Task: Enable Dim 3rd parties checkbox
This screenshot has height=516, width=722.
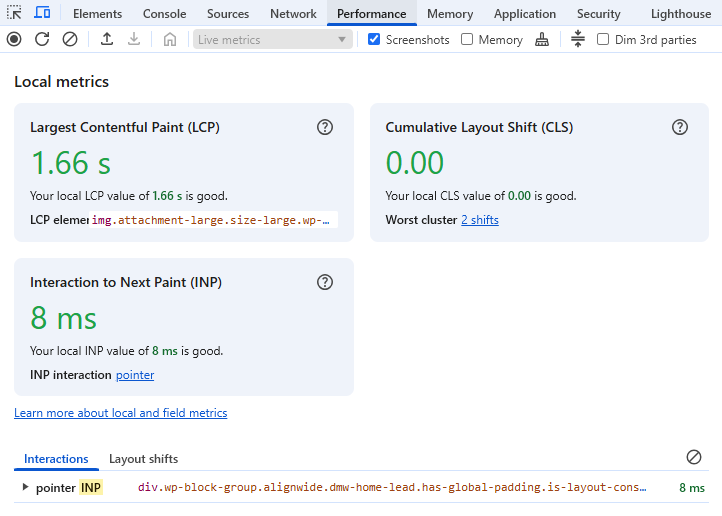Action: (603, 40)
